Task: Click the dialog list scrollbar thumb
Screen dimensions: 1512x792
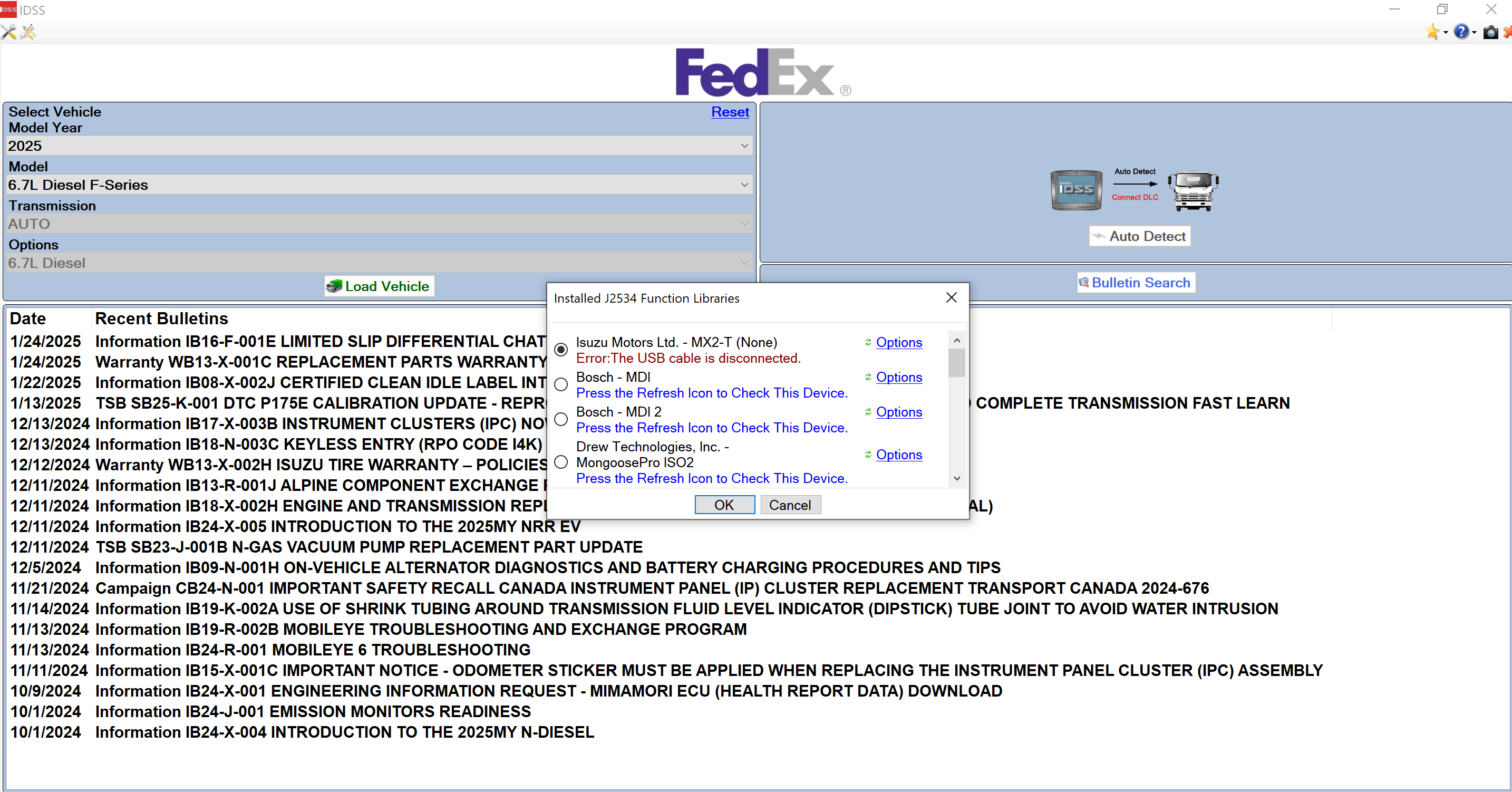Action: coord(956,363)
